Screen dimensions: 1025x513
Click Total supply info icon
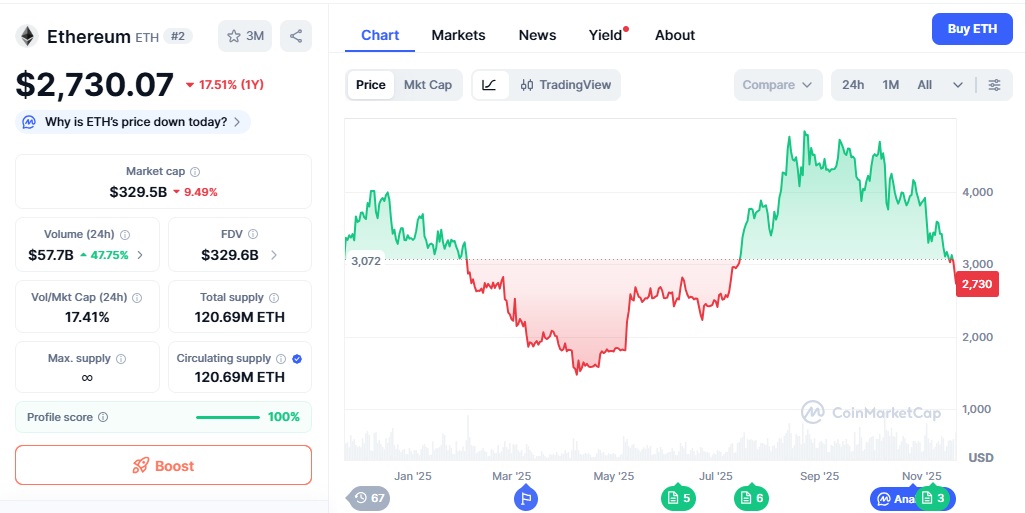(274, 298)
